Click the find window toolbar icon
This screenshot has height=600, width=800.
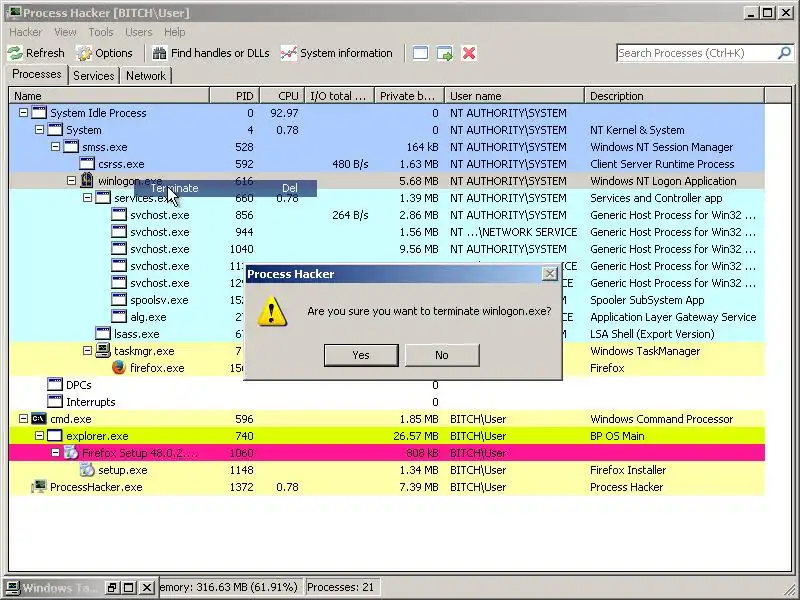420,53
